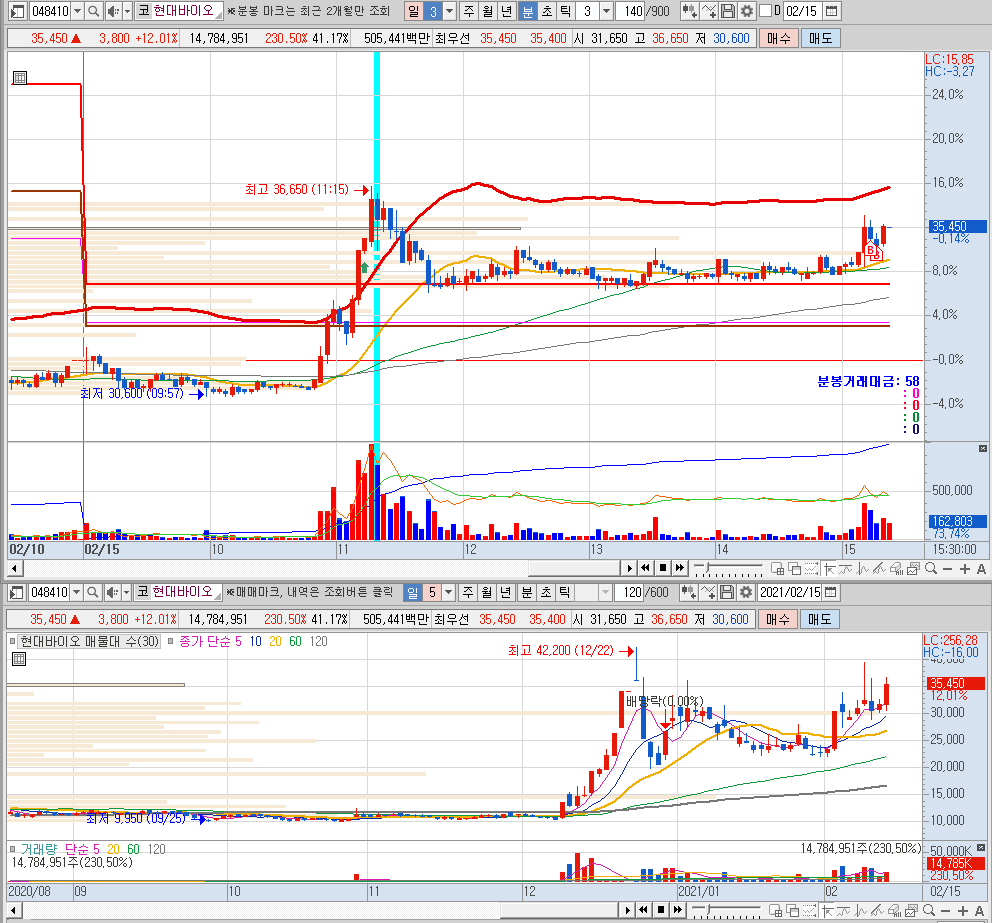This screenshot has height=923, width=992.
Task: Open day interval dropdown beside 5 in bottom chart
Action: pyautogui.click(x=449, y=593)
